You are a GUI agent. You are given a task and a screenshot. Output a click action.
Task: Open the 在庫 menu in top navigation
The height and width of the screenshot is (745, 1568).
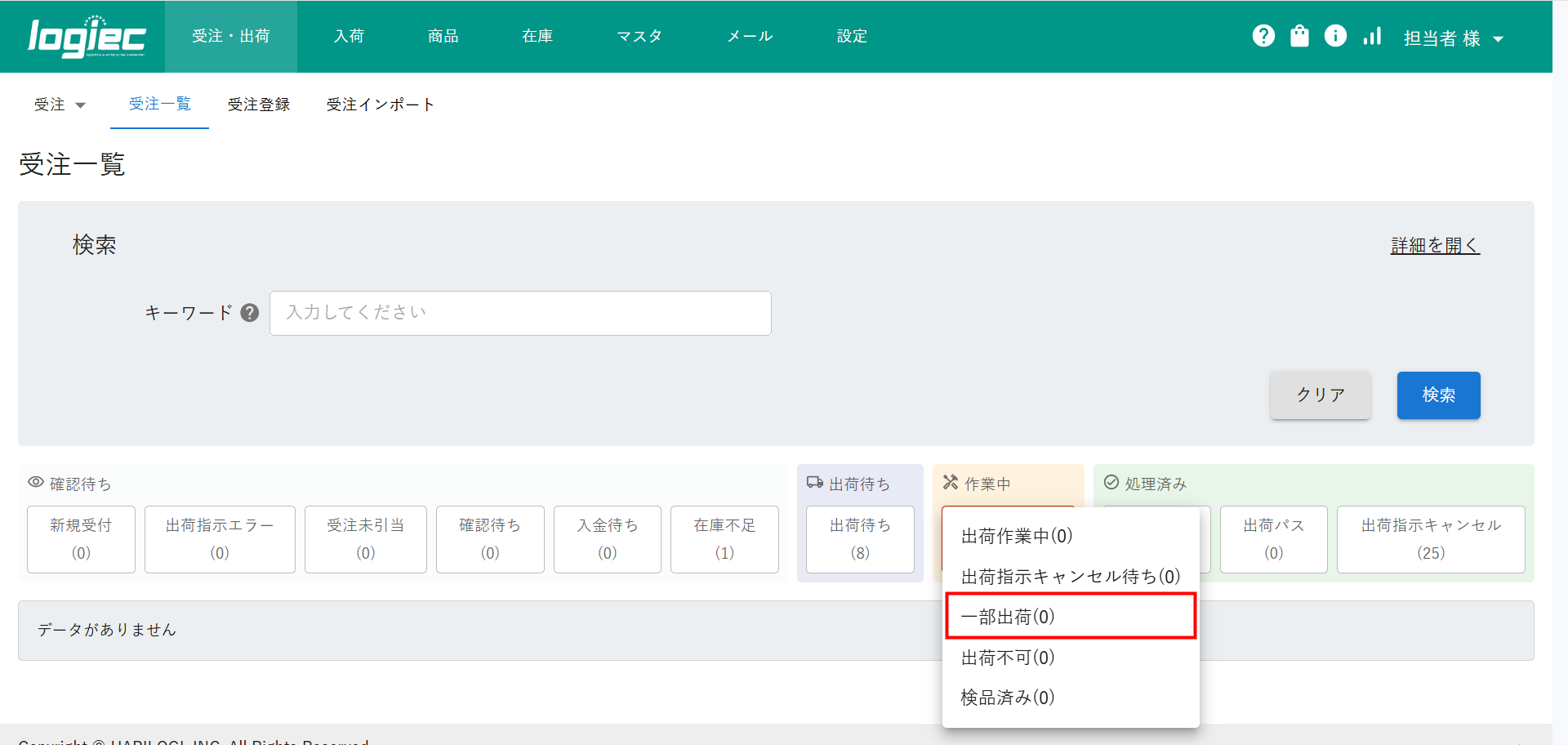coord(537,36)
